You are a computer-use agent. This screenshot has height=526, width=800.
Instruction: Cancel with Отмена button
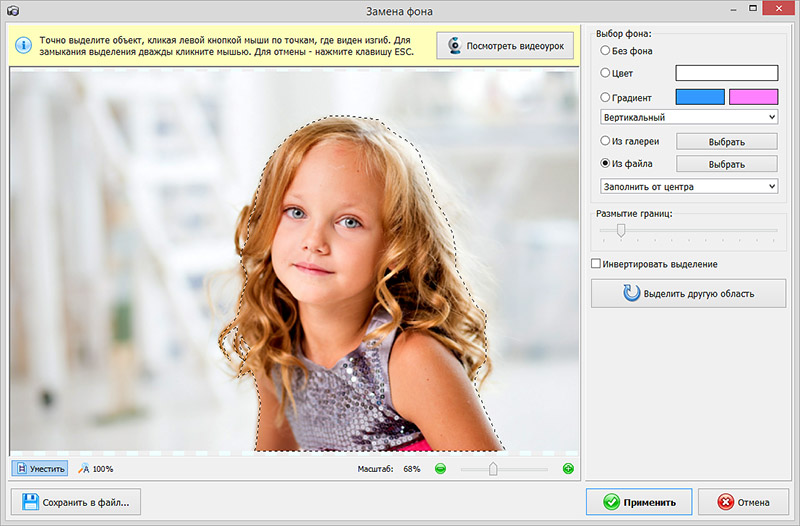(x=743, y=502)
